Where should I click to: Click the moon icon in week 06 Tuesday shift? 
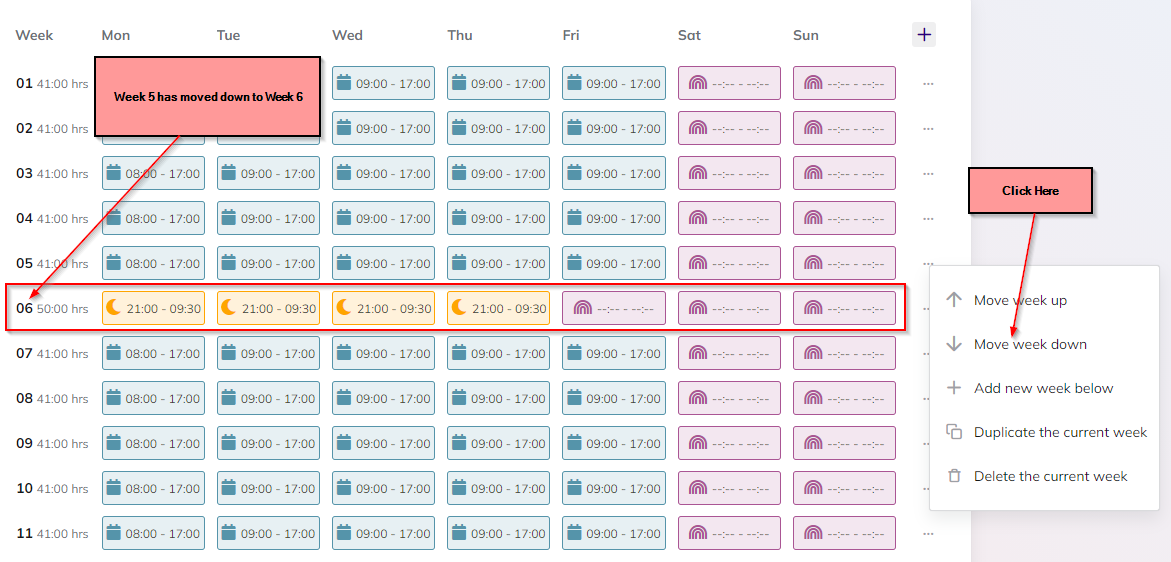pyautogui.click(x=229, y=307)
